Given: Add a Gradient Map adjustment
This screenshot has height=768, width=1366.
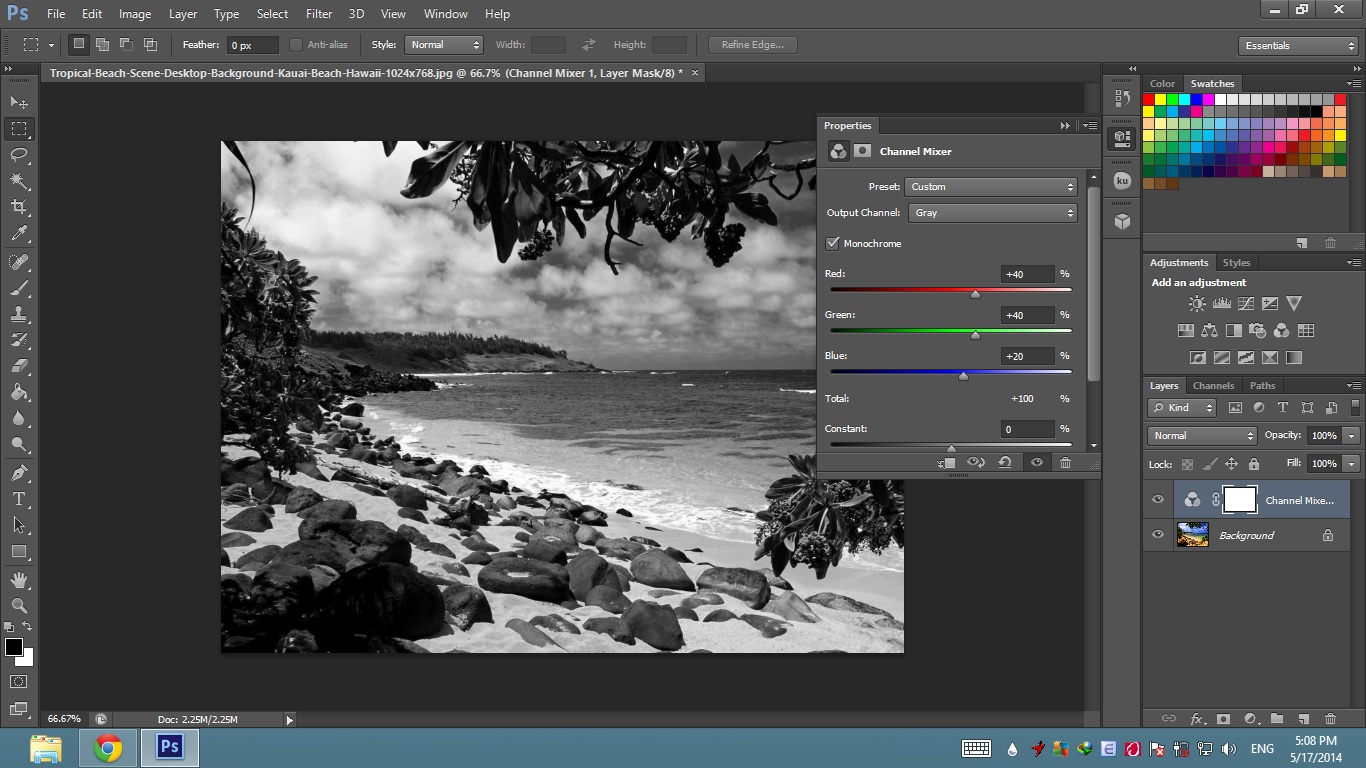Looking at the screenshot, I should (1294, 357).
